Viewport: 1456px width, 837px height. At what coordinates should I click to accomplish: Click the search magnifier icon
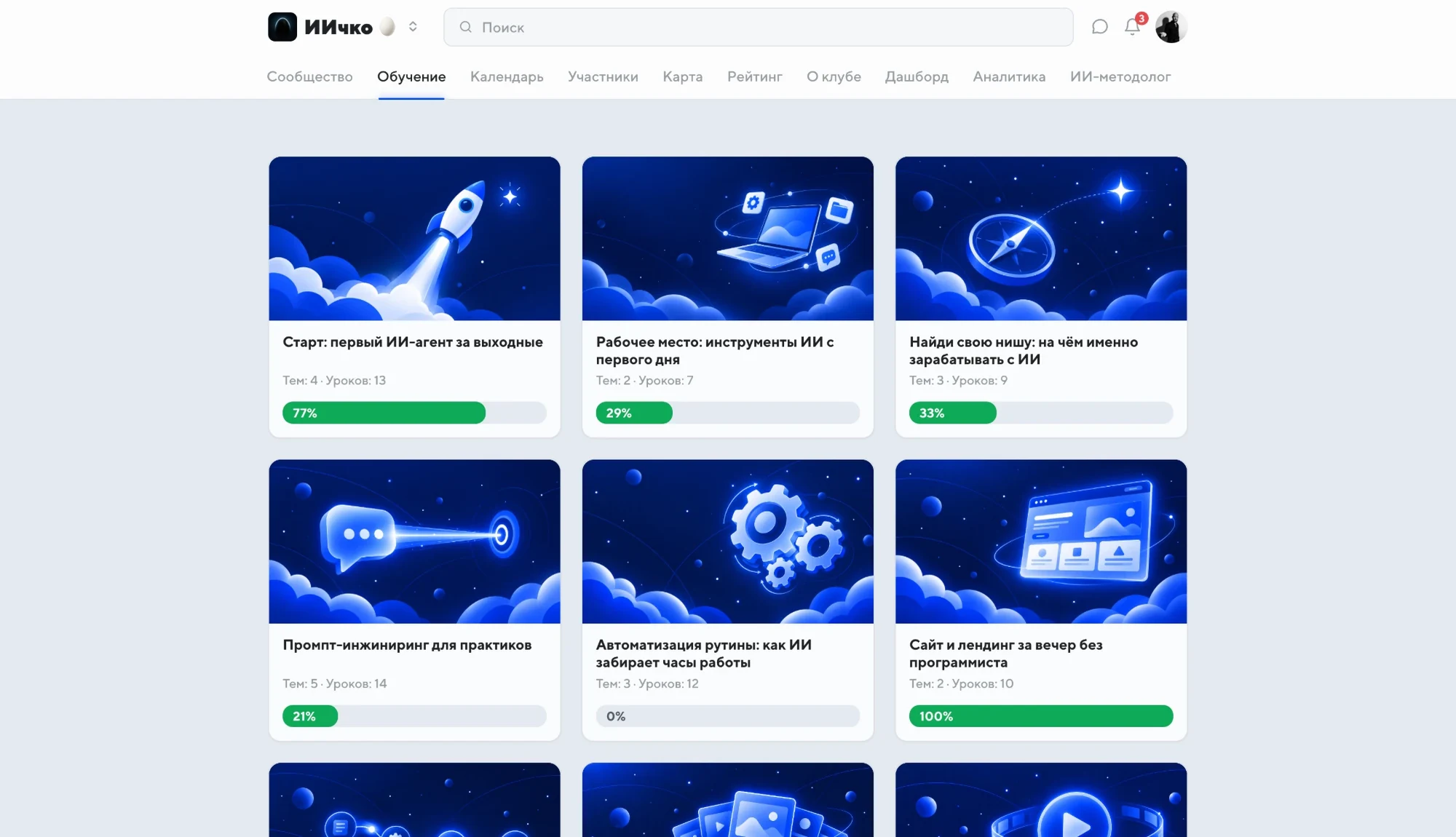(466, 27)
